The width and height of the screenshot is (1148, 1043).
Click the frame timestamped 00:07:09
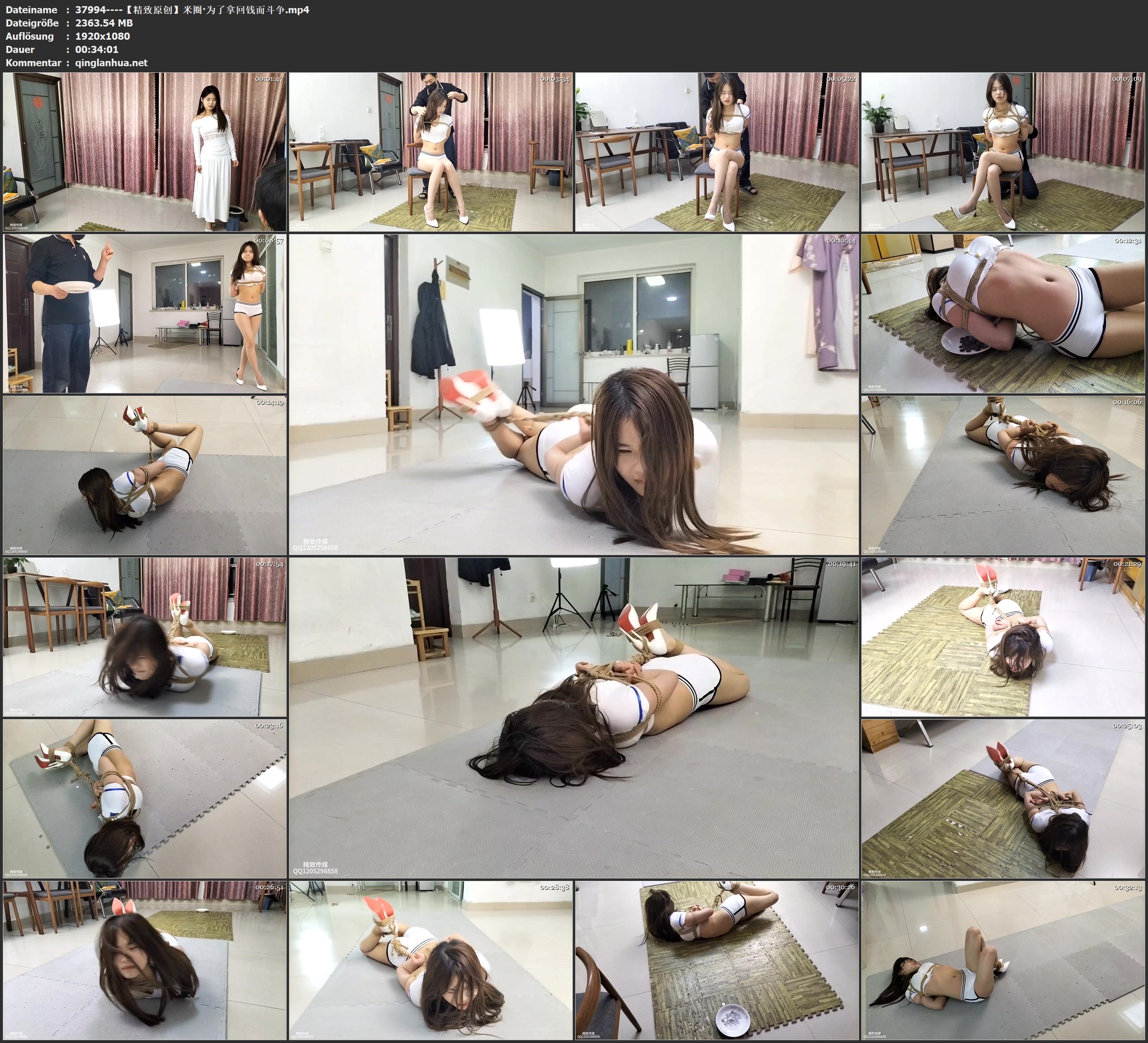tap(1002, 151)
